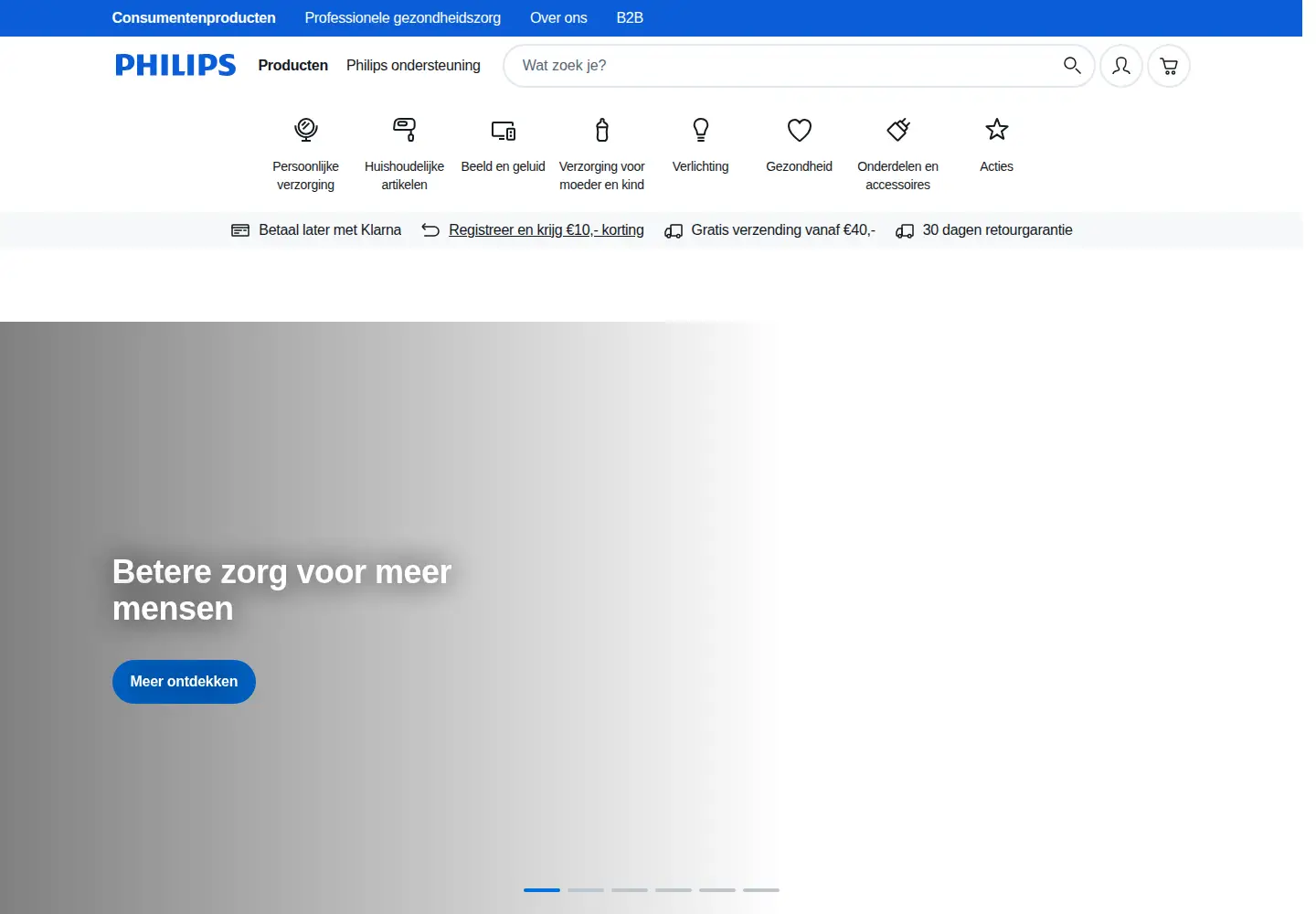The height and width of the screenshot is (914, 1316).
Task: Click the delivery truck icon beside Gratis verzending
Action: 674,230
